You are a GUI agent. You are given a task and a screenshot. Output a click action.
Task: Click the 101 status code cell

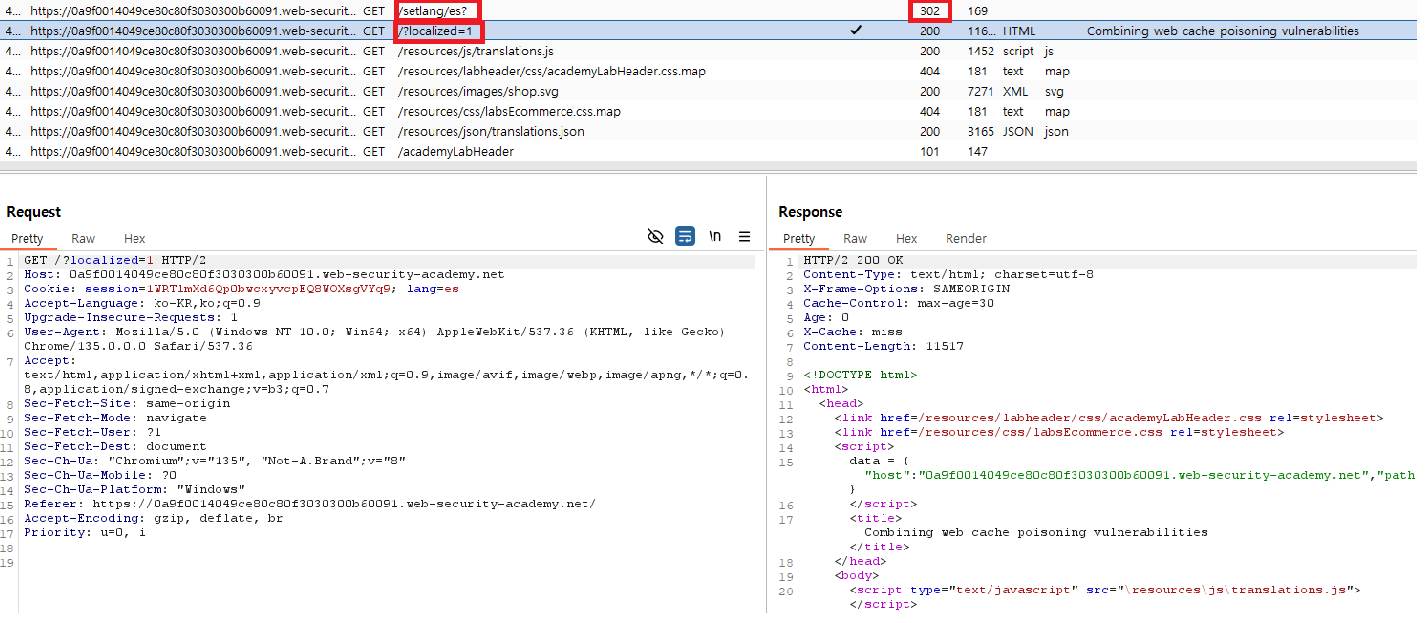tap(930, 151)
